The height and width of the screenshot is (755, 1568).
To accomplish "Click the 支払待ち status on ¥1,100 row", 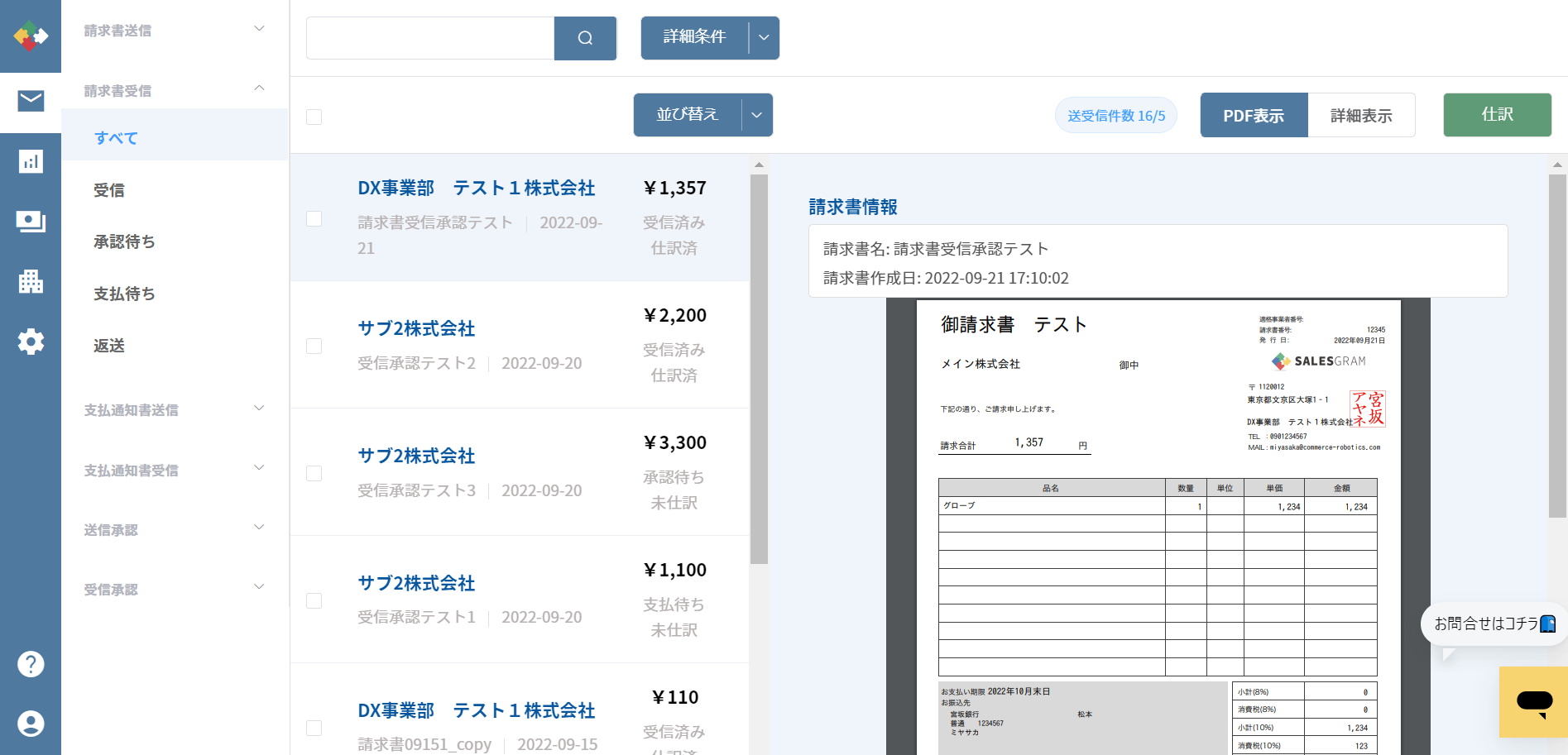I will click(x=674, y=604).
